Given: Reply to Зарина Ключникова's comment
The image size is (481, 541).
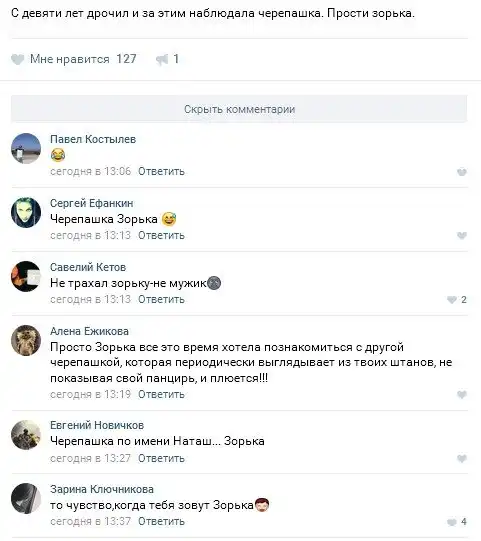Looking at the screenshot, I should [x=161, y=521].
